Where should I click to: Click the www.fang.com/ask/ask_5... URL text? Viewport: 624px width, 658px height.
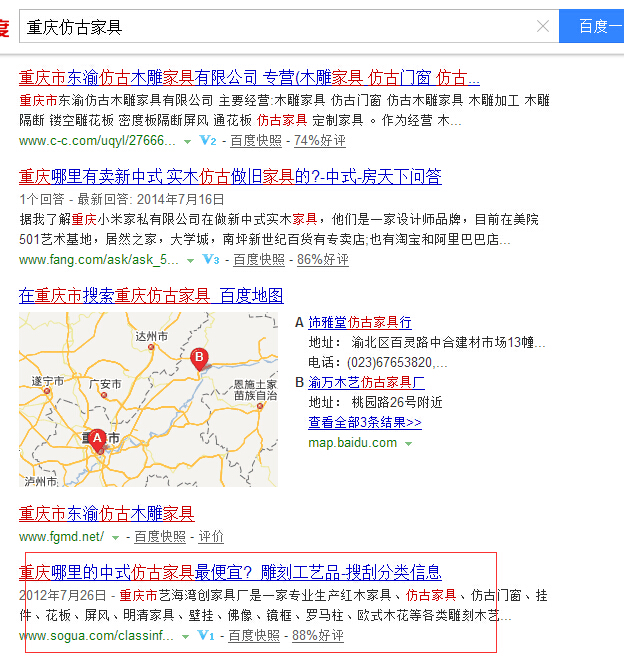point(99,260)
